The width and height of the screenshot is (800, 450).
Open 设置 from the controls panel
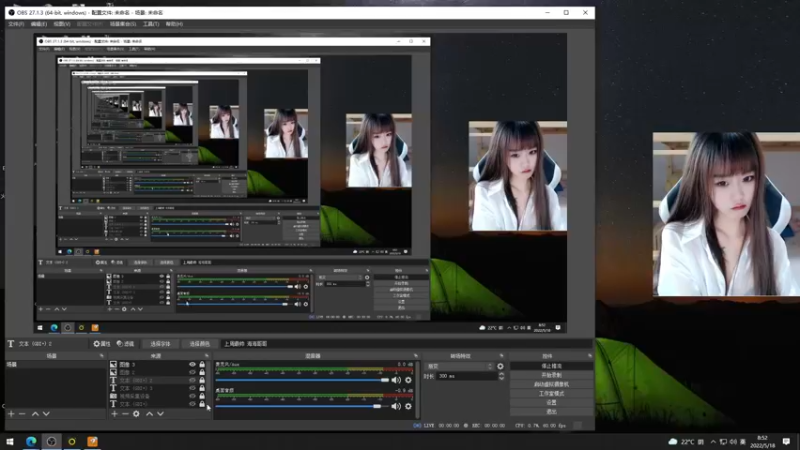(551, 403)
